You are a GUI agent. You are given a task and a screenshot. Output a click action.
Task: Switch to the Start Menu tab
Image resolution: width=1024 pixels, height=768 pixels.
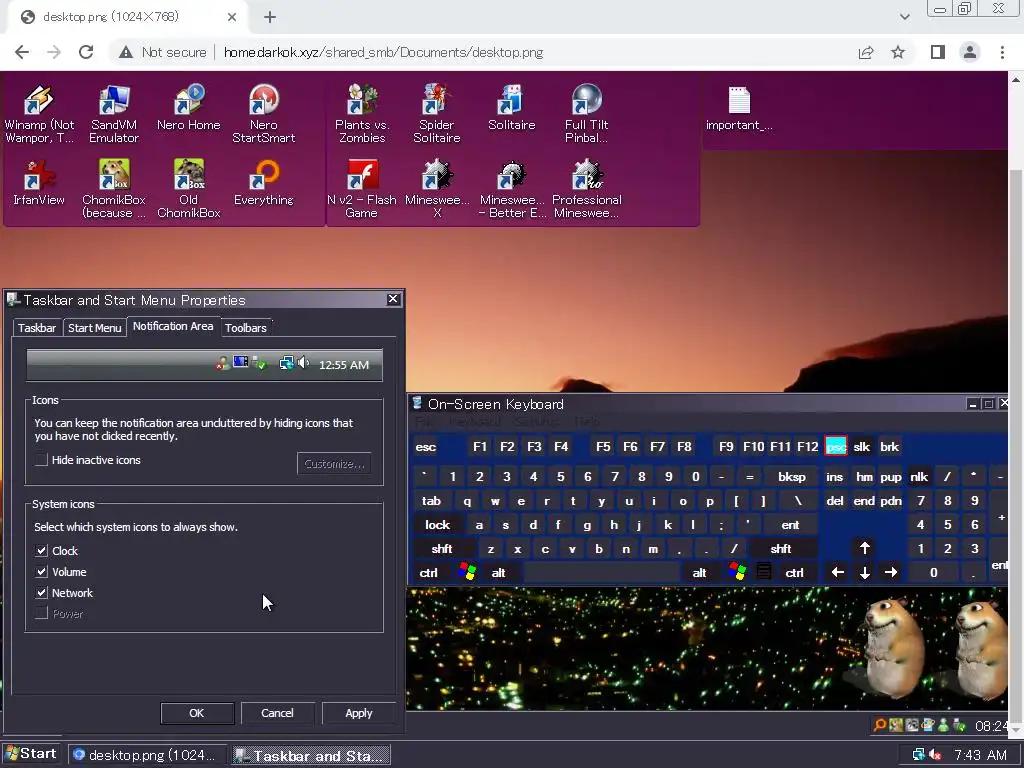click(x=95, y=328)
